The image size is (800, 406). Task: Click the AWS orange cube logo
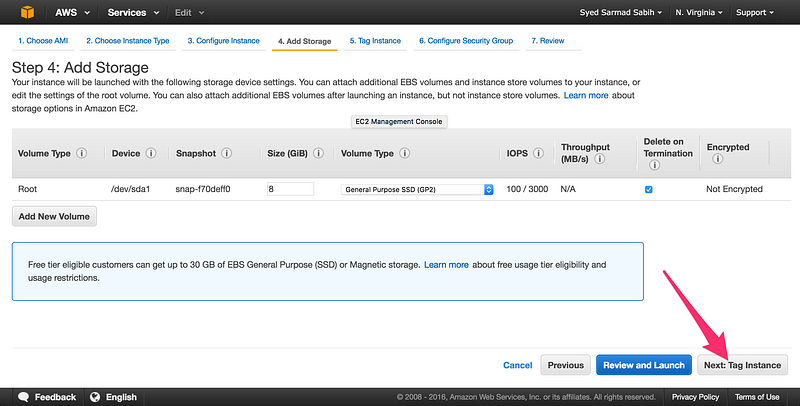click(x=28, y=12)
